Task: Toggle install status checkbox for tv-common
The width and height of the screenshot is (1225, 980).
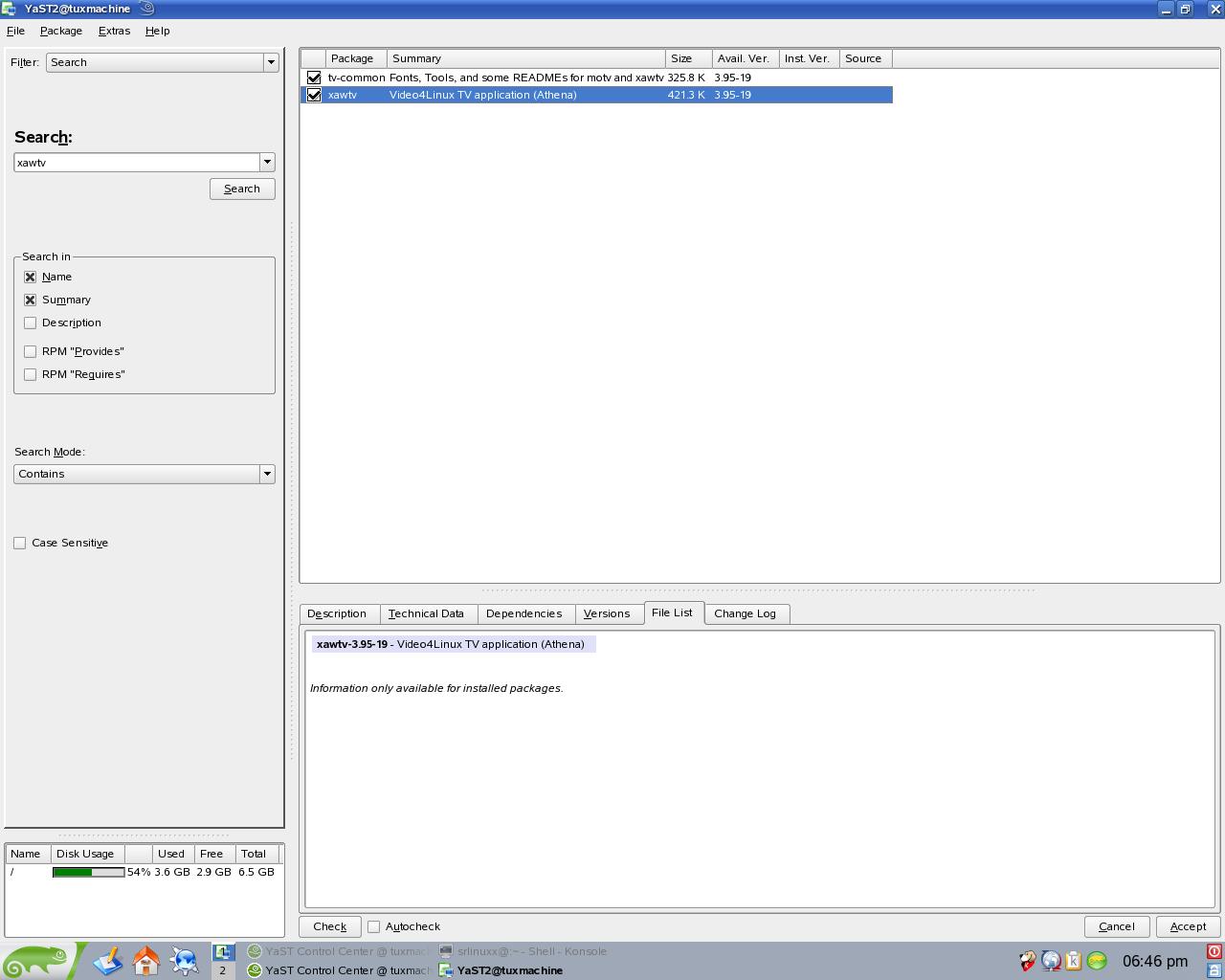Action: pyautogui.click(x=314, y=78)
